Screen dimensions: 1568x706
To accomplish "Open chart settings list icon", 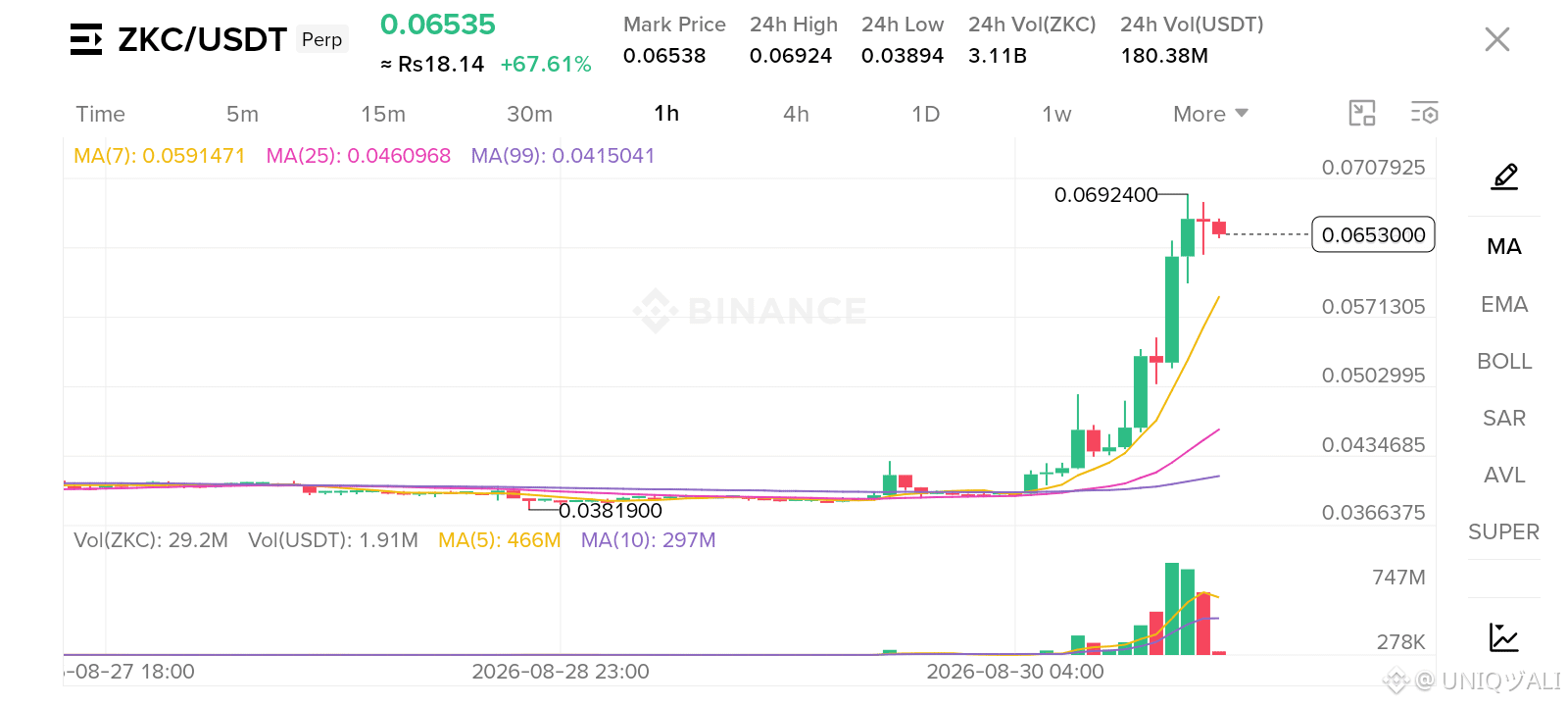I will (1424, 113).
